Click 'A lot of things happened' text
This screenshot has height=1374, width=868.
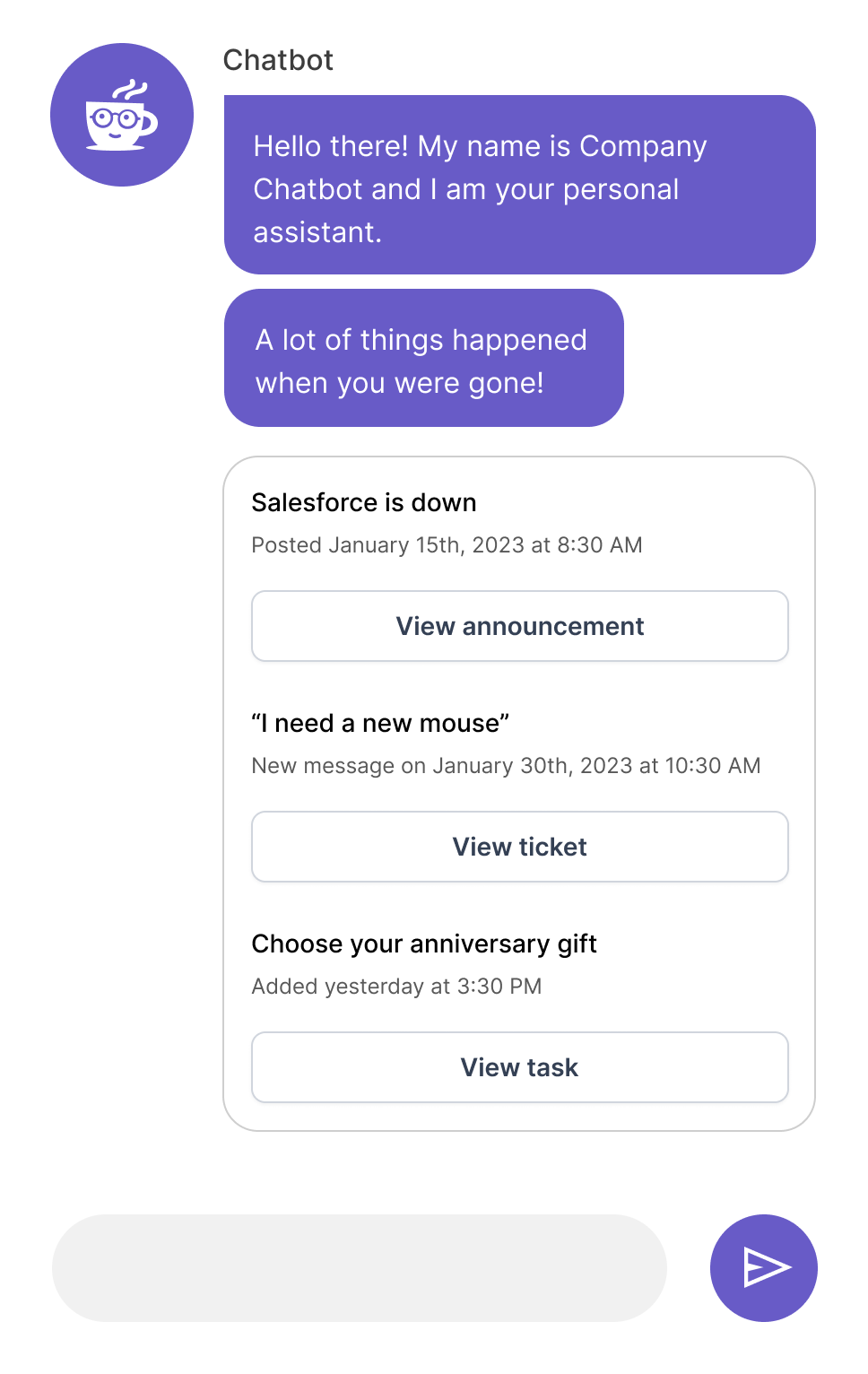[x=421, y=340]
